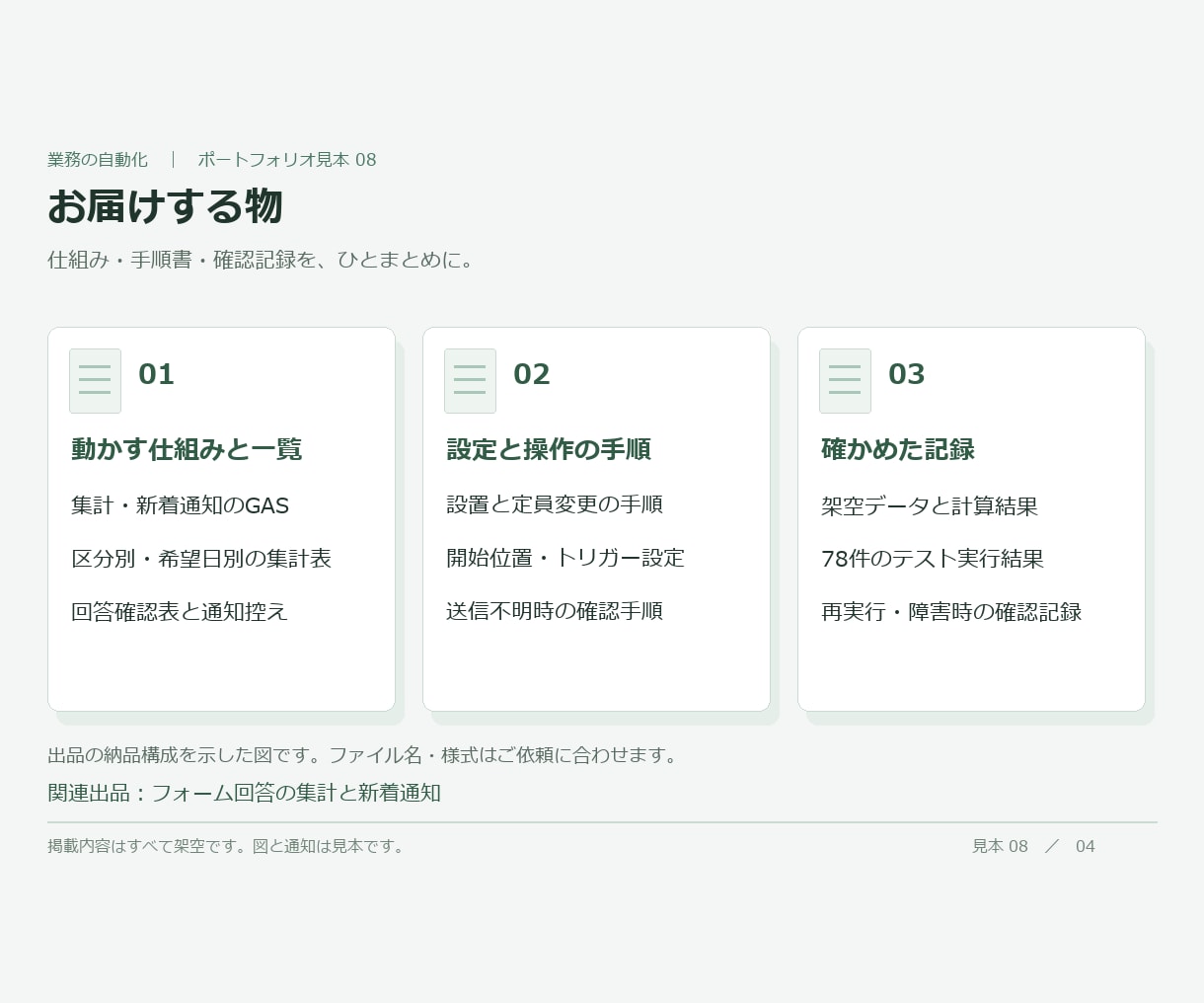Screen dimensions: 1204x1003
Task: Click the line 送信不明時の確認手順
Action: (555, 611)
